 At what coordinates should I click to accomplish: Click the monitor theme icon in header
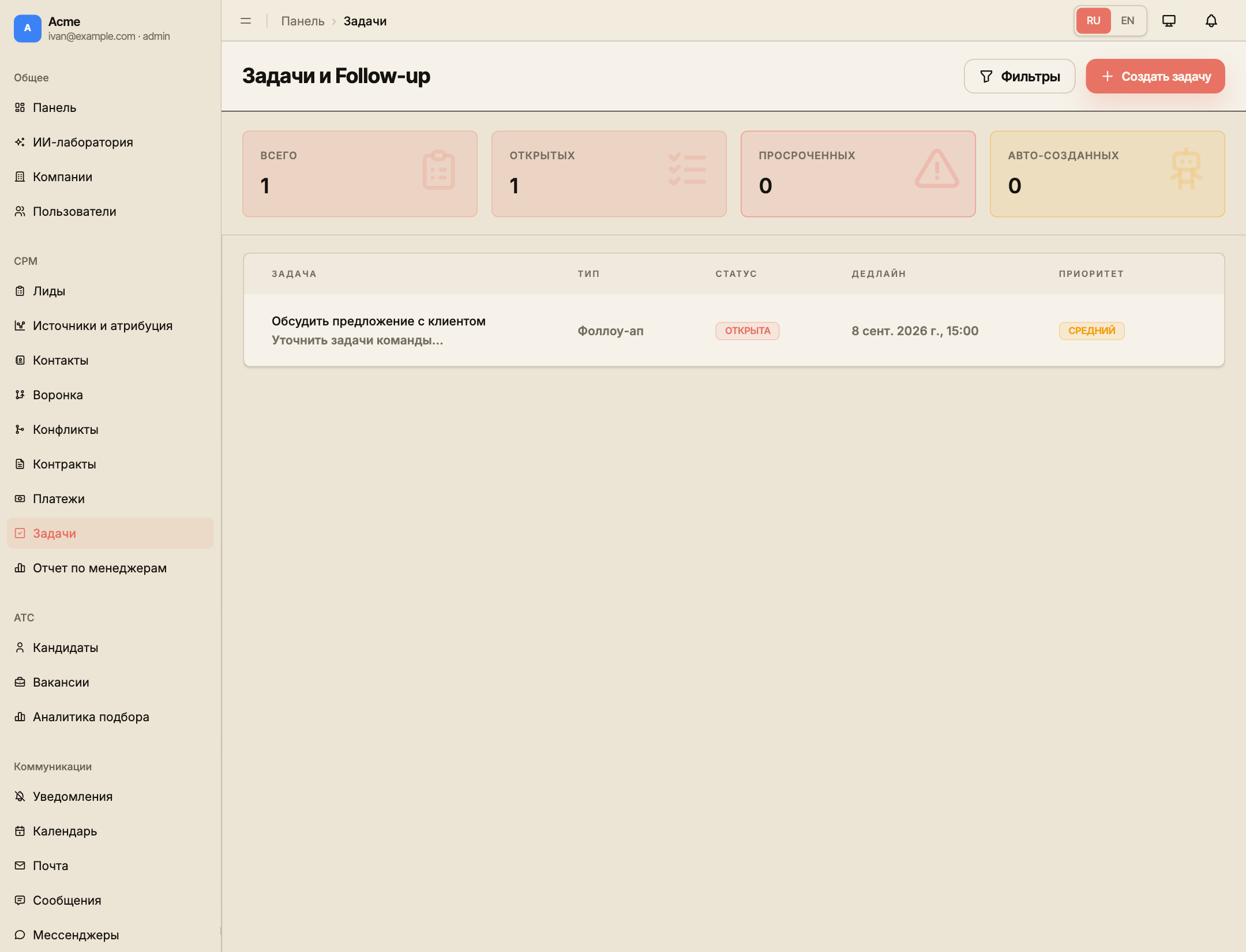pos(1169,21)
